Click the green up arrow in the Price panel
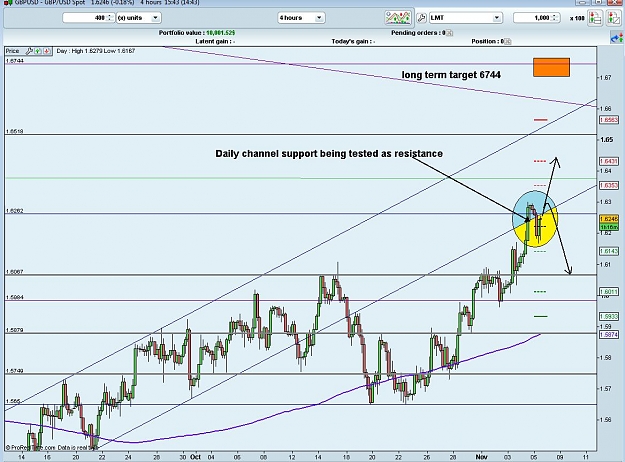Image resolution: width=625 pixels, height=462 pixels. point(38,51)
